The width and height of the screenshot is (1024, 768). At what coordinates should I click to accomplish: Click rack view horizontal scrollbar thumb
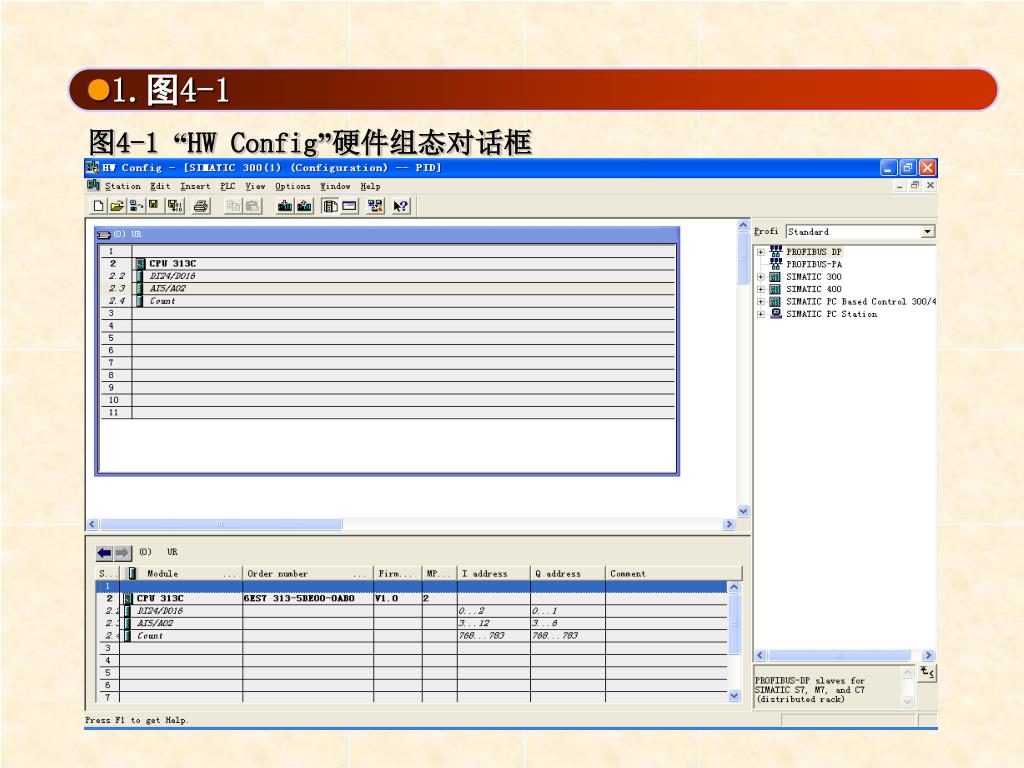221,524
